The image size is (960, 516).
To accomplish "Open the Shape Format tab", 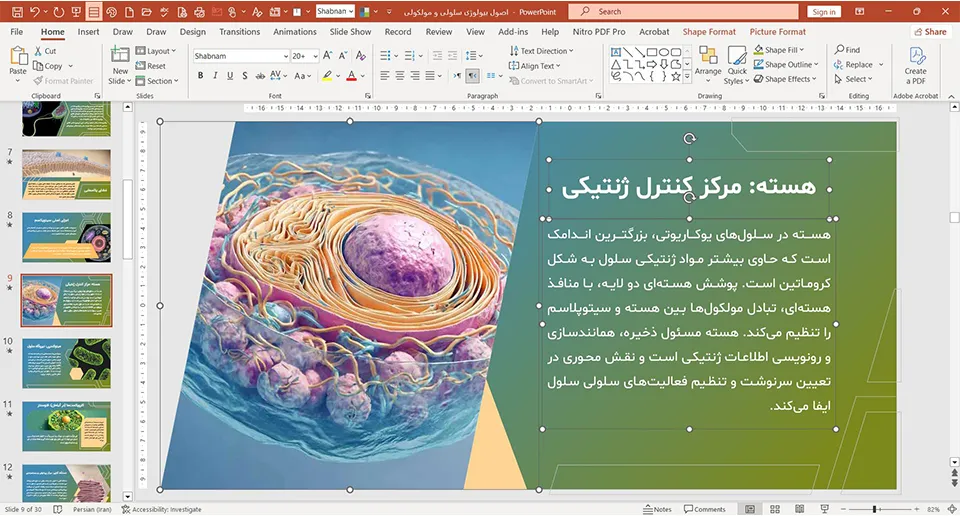I will [709, 31].
